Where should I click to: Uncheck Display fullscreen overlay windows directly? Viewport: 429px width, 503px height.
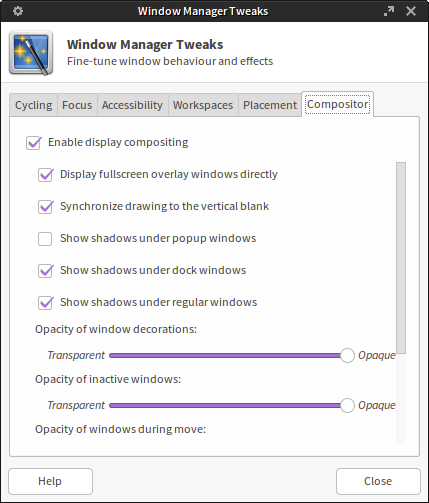click(x=46, y=175)
